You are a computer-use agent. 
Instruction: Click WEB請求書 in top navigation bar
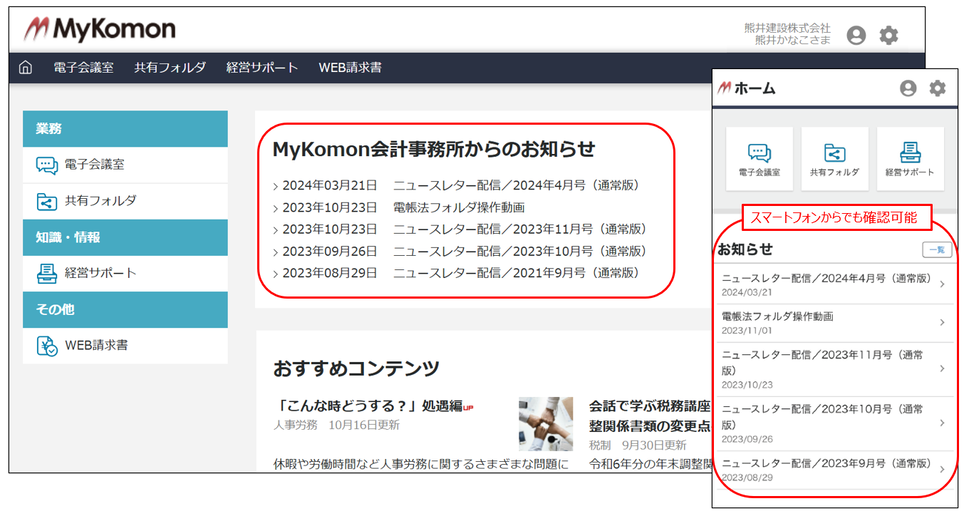349,68
